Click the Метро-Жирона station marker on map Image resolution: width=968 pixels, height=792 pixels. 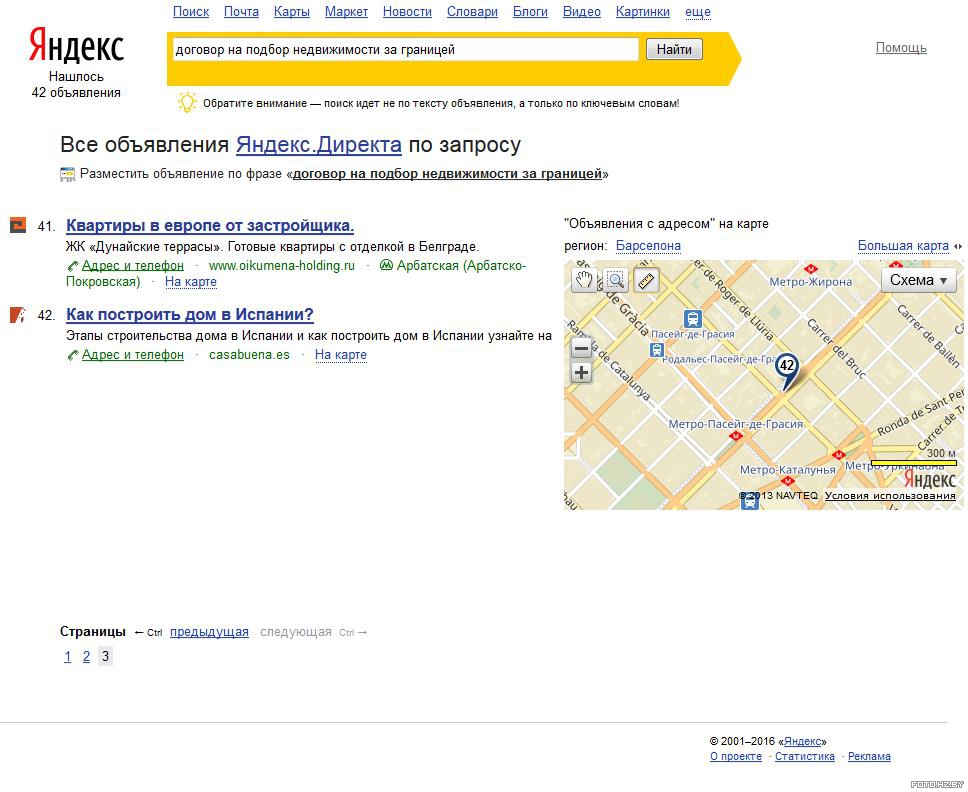(x=810, y=269)
